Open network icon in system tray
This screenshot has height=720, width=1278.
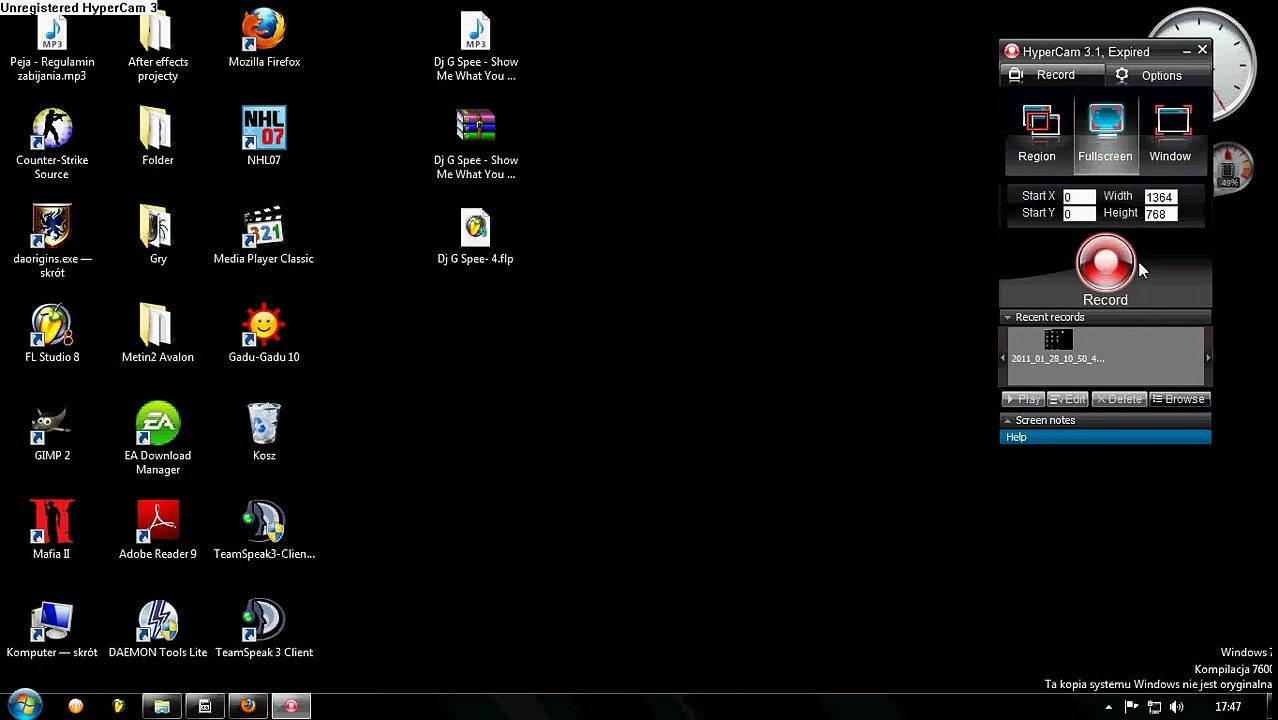click(x=1154, y=707)
